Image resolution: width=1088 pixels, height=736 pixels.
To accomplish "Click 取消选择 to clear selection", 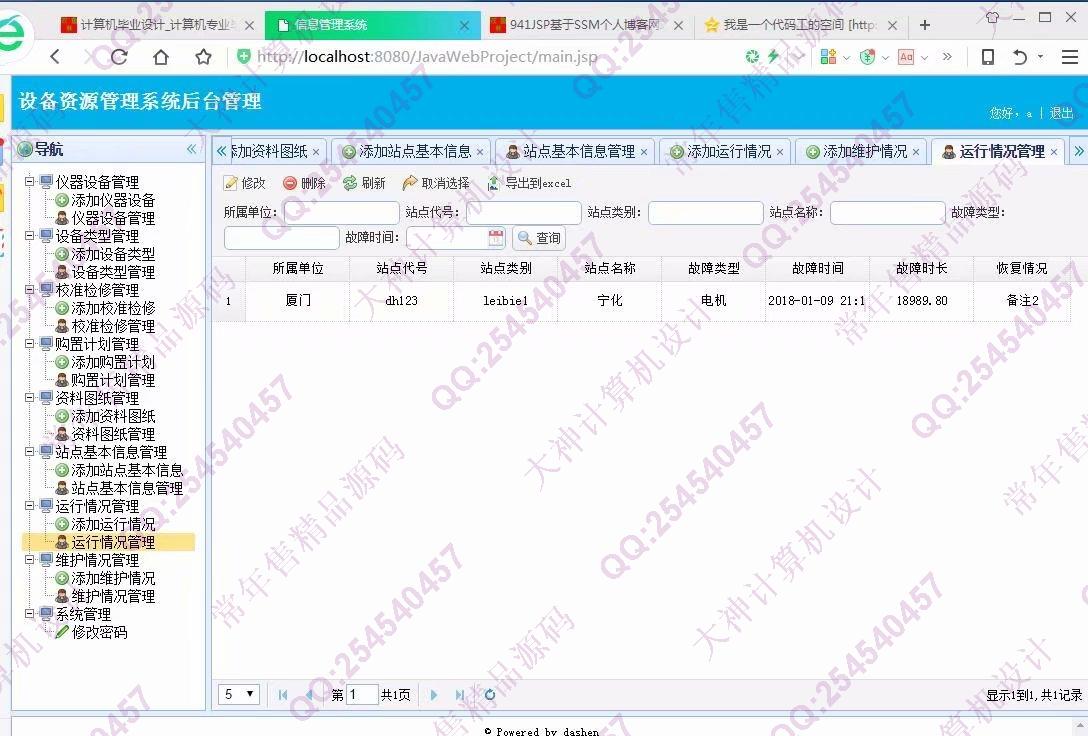I will [436, 183].
